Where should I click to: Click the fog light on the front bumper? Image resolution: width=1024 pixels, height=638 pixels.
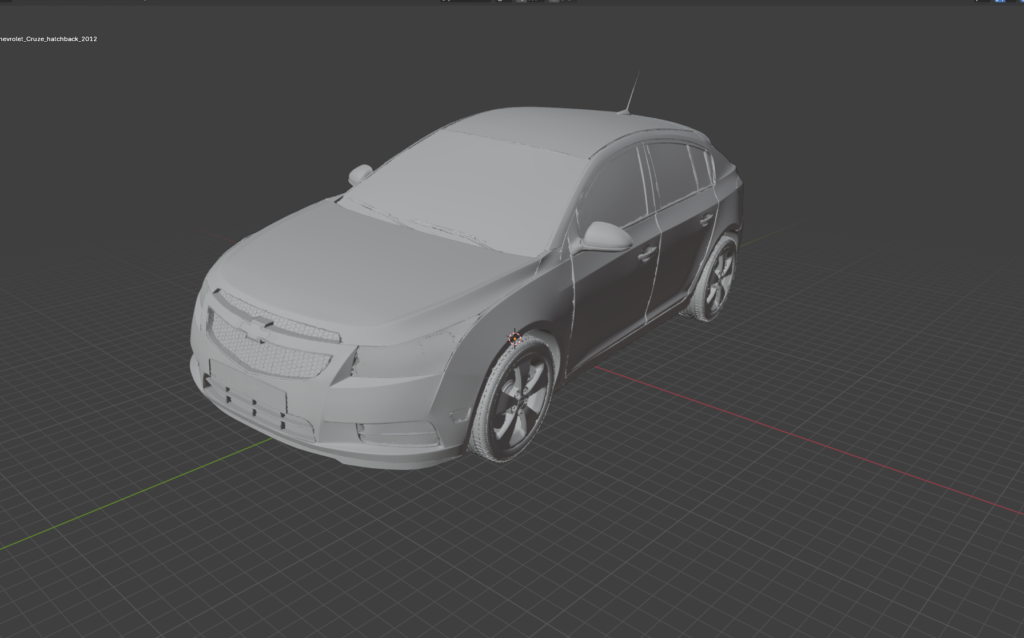(397, 433)
